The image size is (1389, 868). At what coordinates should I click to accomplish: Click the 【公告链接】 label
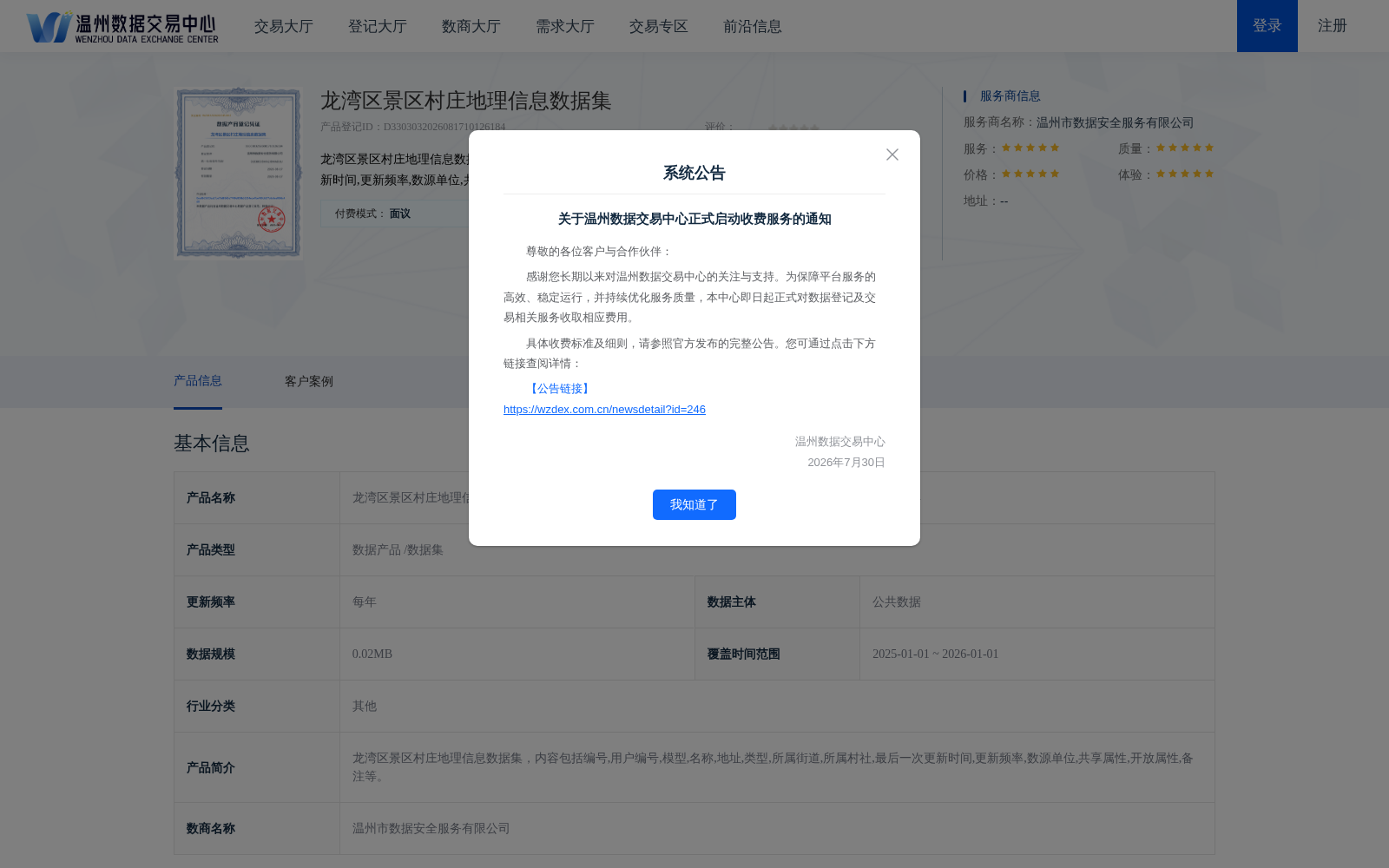pos(560,389)
